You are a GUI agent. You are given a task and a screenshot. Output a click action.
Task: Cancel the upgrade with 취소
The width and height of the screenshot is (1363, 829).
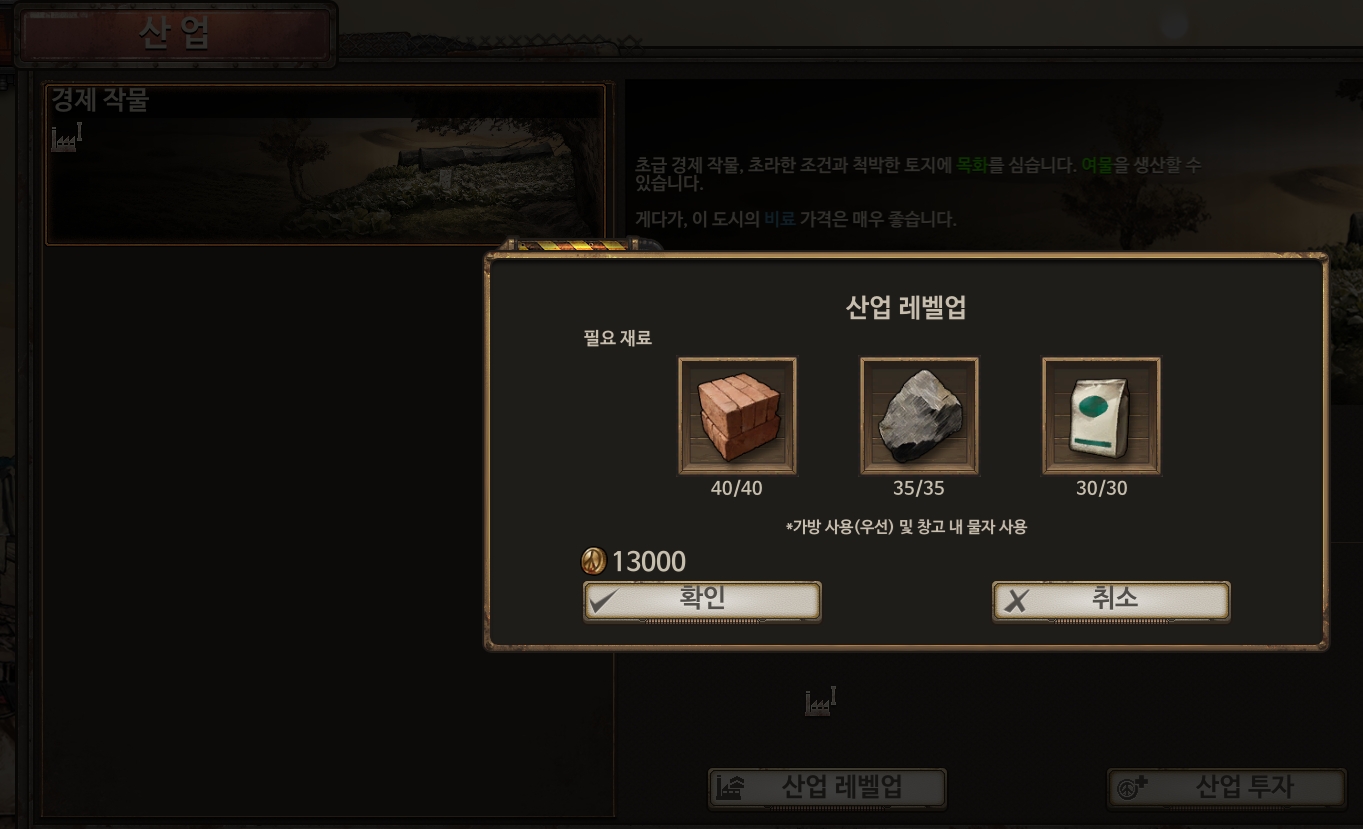[1111, 601]
